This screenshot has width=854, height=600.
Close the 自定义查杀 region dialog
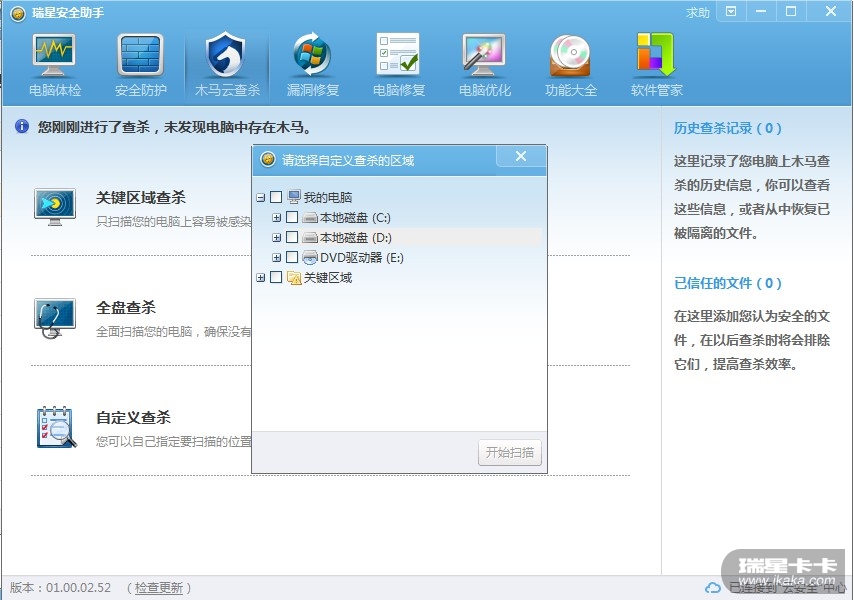pyautogui.click(x=521, y=156)
